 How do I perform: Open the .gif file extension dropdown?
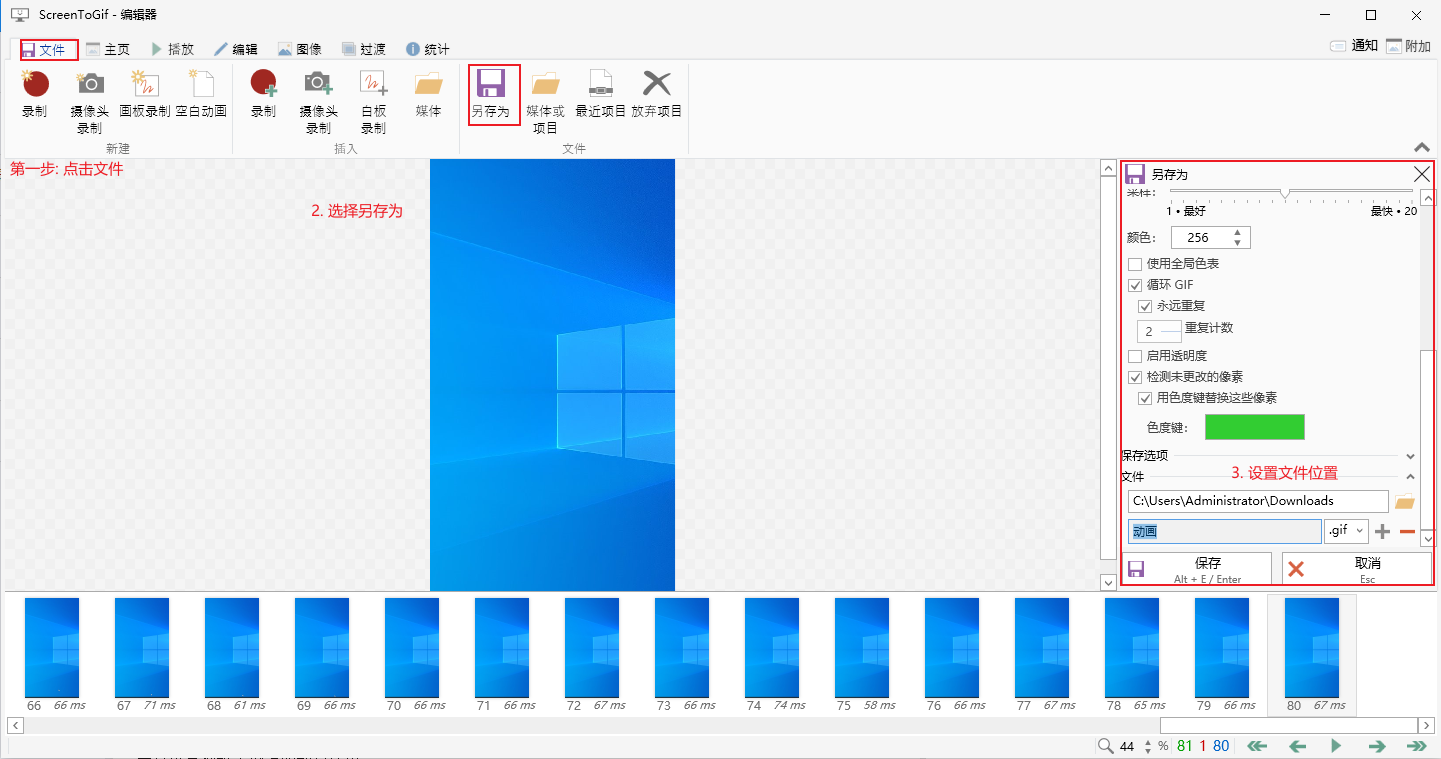click(x=1346, y=531)
